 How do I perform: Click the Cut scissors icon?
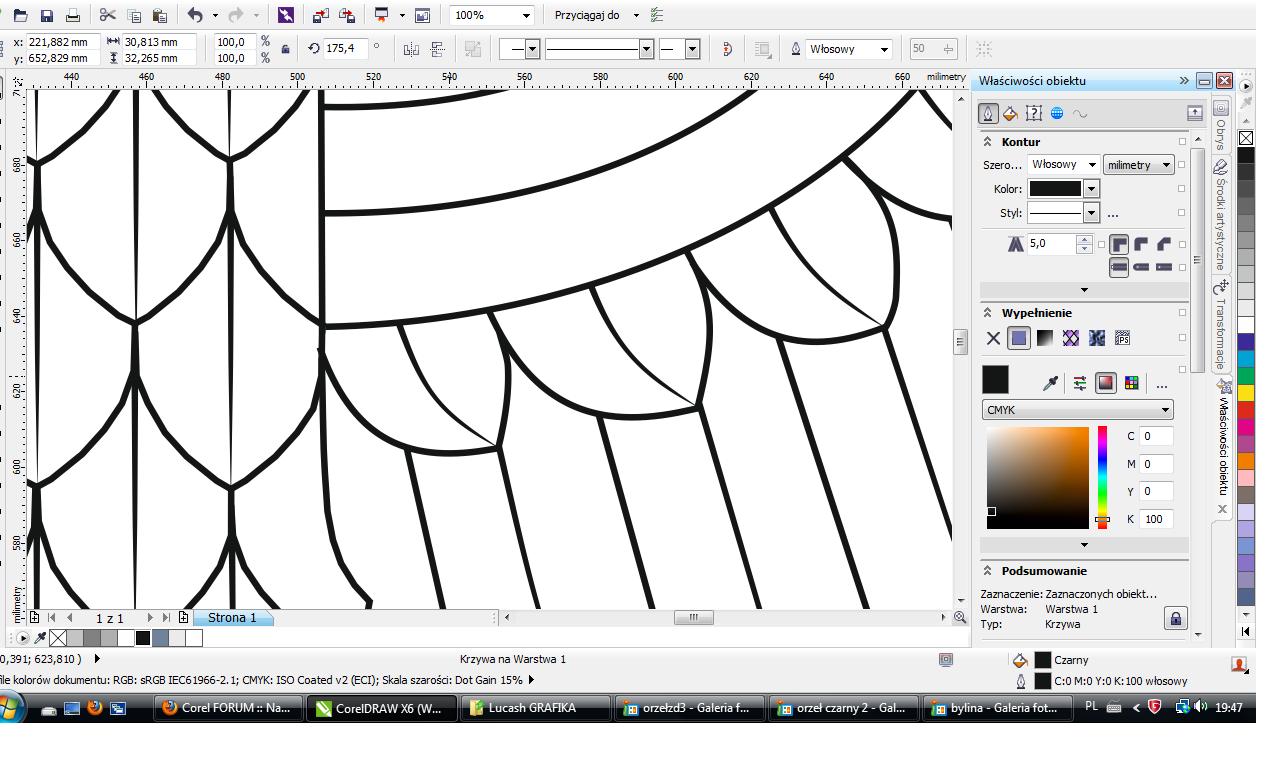108,16
